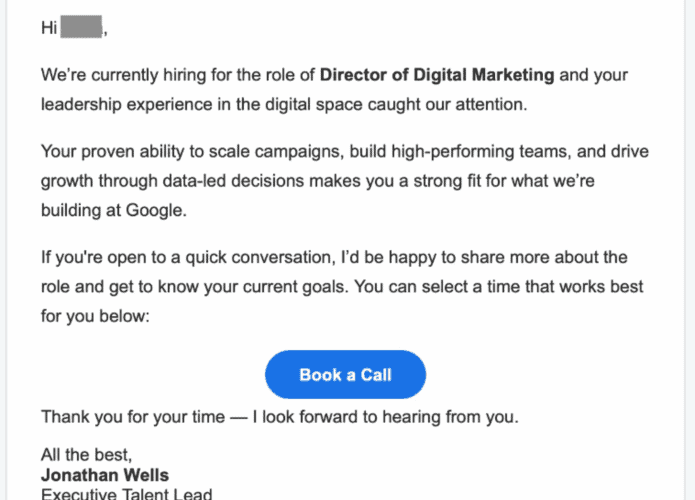Click the blue Book a Call button
The image size is (695, 500).
pos(345,375)
